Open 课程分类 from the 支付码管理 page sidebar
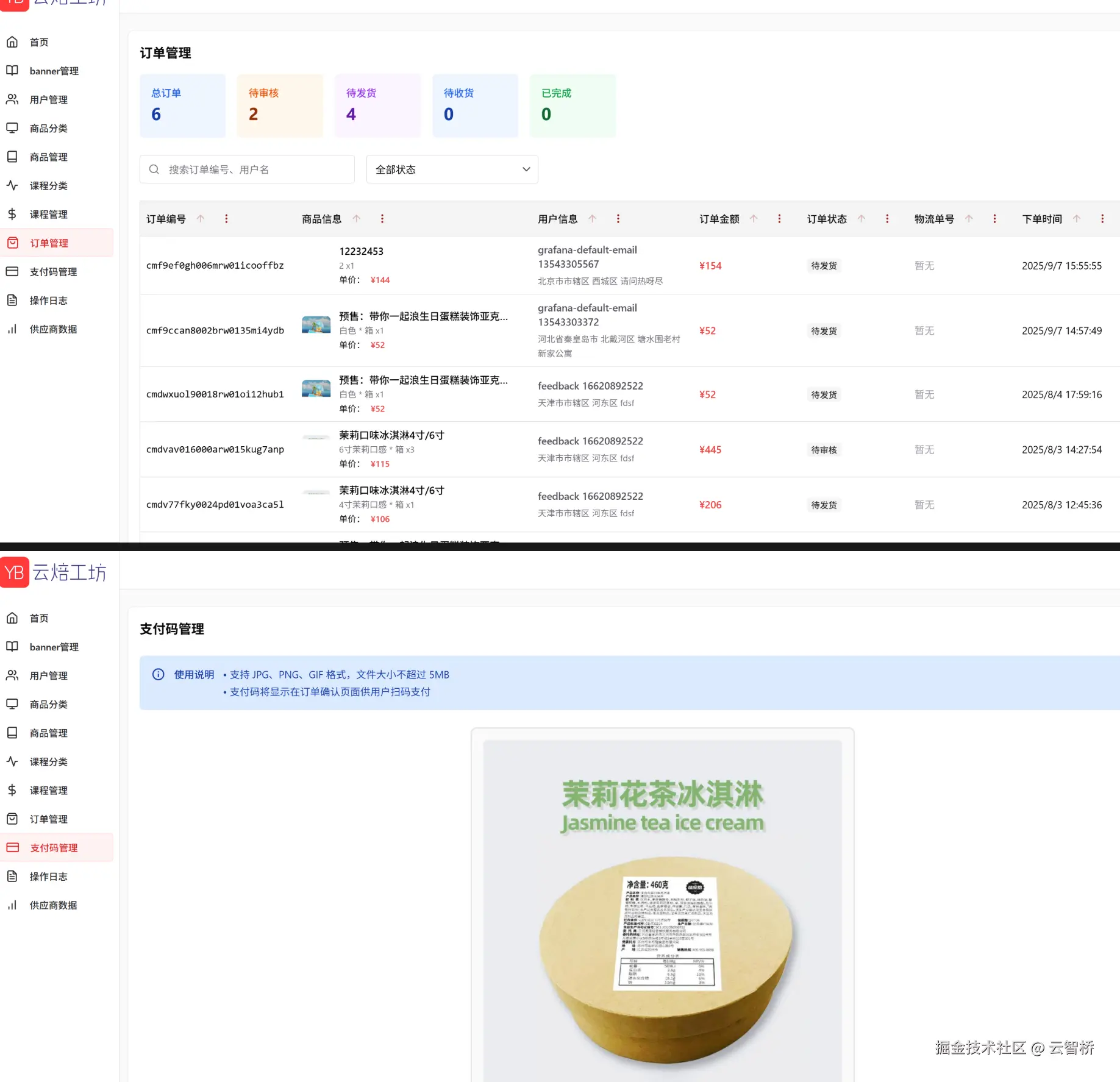Viewport: 1120px width, 1082px height. (x=57, y=761)
